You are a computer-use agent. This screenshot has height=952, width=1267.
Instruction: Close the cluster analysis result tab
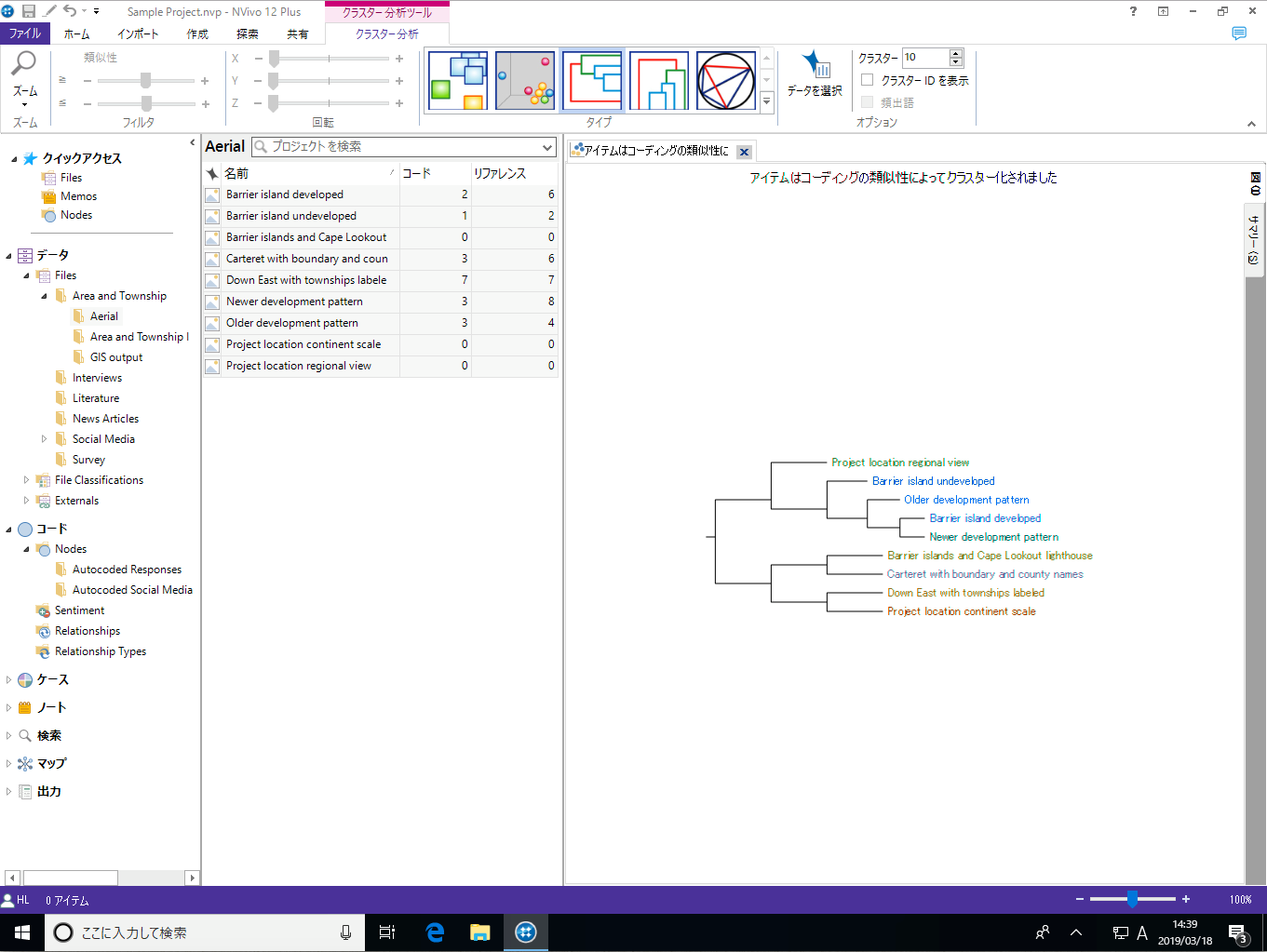pos(744,152)
